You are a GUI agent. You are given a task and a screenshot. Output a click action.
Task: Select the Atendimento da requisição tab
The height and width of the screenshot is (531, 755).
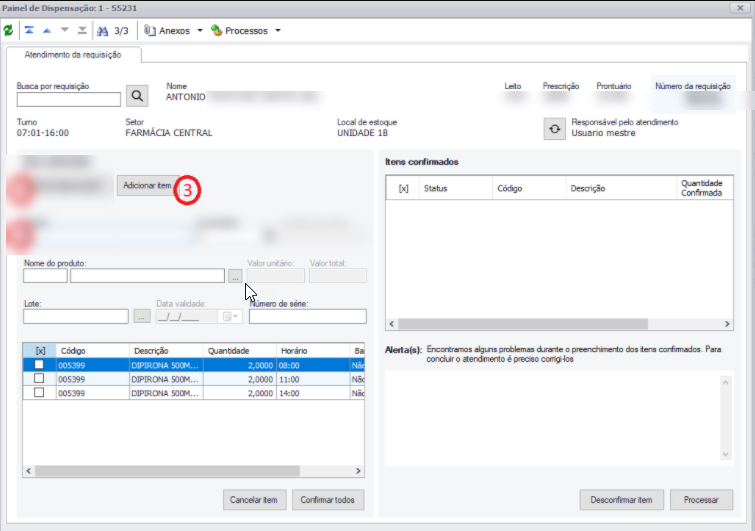(73, 55)
